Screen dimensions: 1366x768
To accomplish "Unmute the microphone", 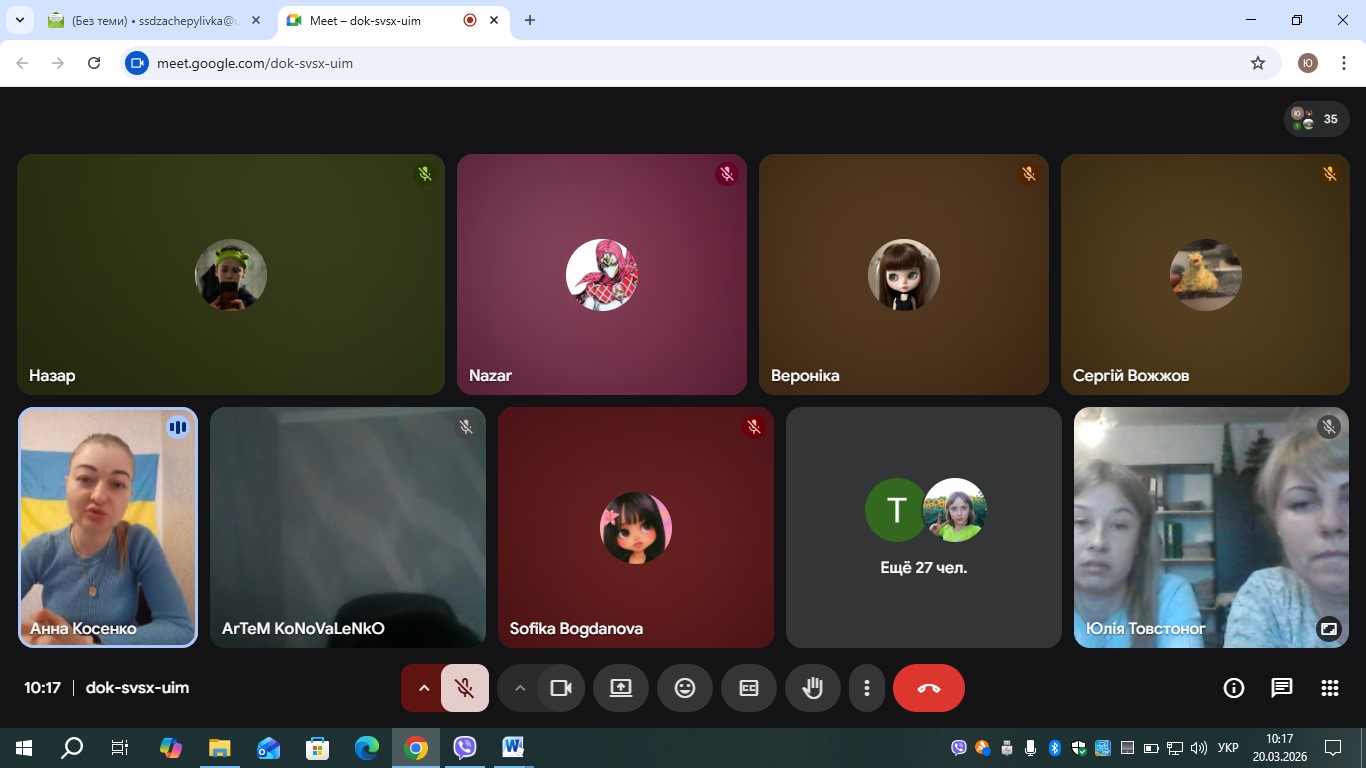I will click(464, 688).
